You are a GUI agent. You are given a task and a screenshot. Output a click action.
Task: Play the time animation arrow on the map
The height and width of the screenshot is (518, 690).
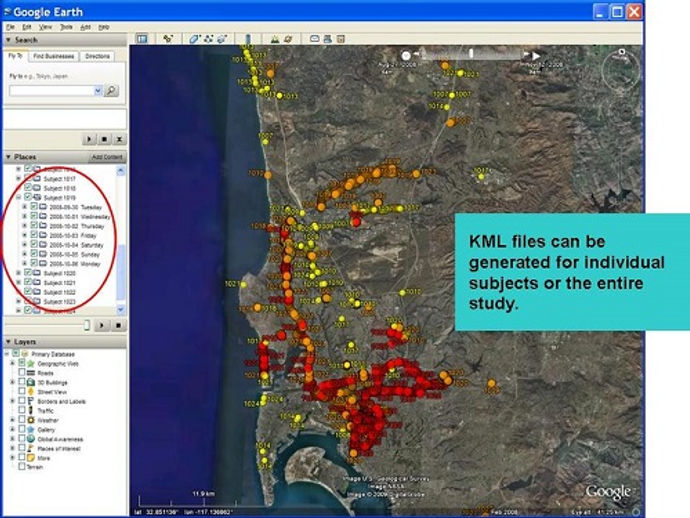(536, 56)
